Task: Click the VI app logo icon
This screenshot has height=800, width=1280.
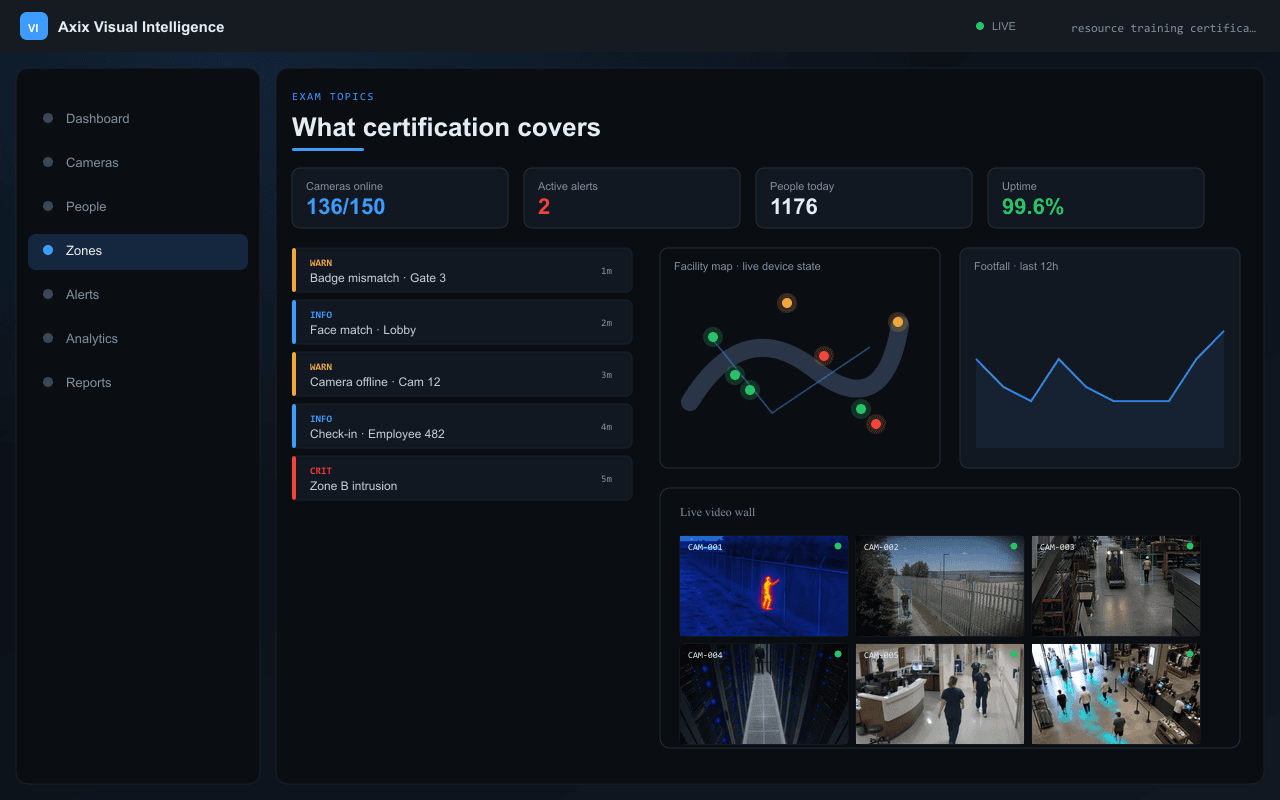Action: pyautogui.click(x=34, y=26)
